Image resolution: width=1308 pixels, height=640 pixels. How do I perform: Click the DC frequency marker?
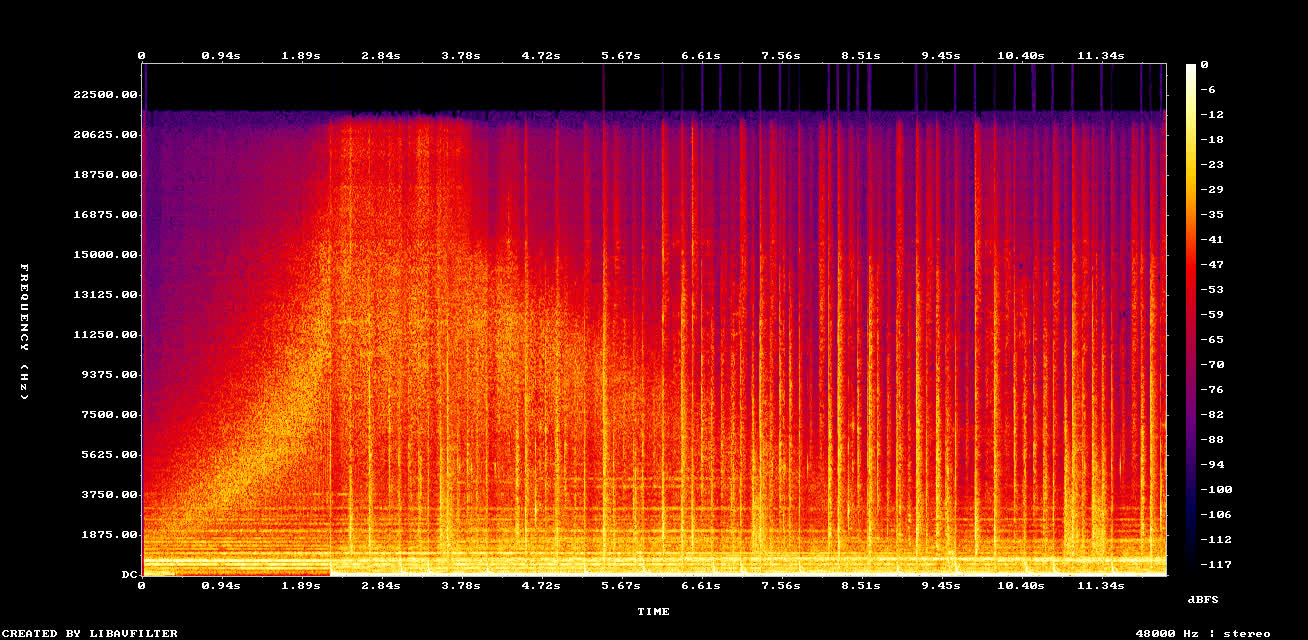pos(128,574)
